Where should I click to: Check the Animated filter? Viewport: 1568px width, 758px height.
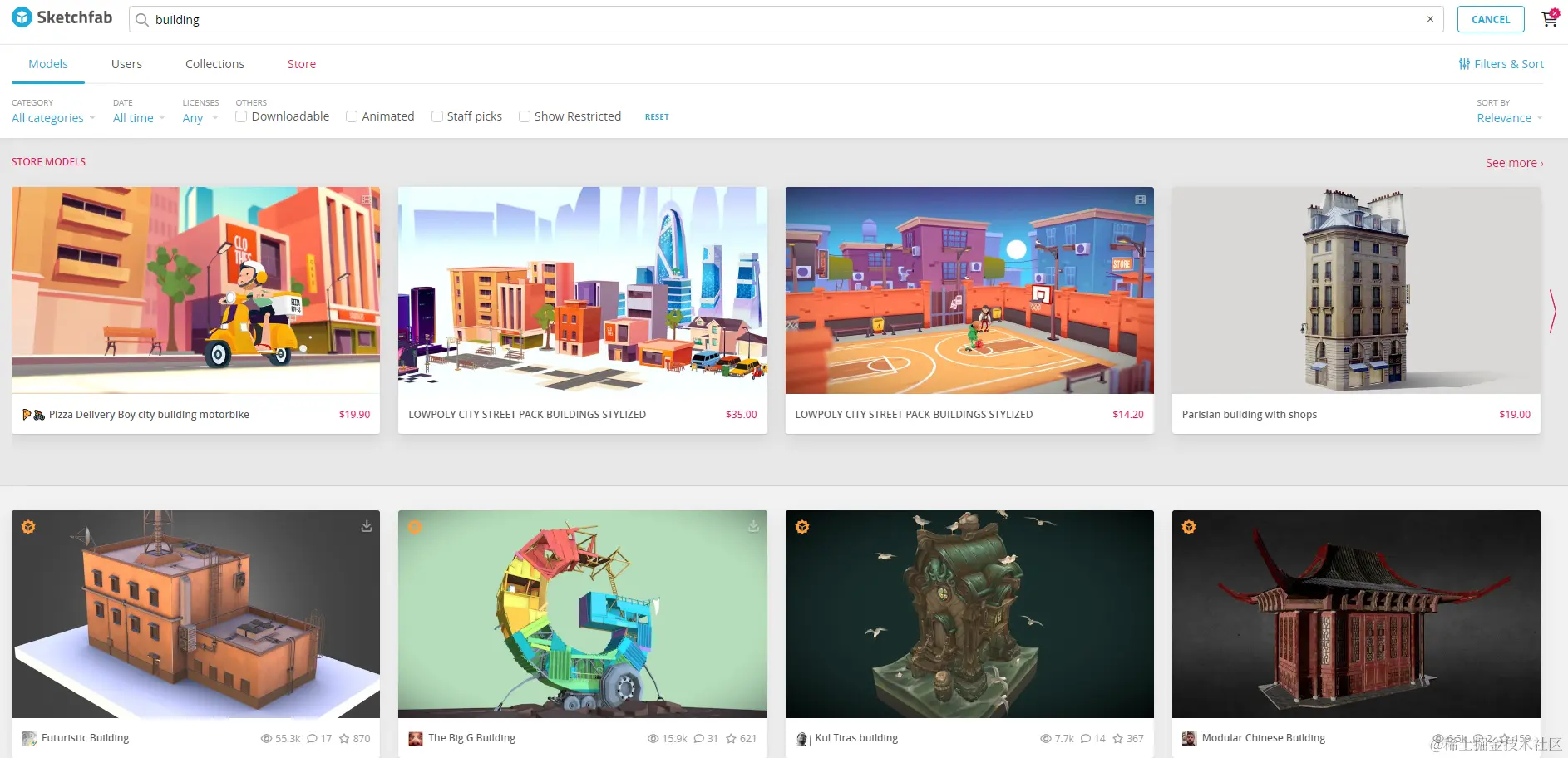coord(352,116)
